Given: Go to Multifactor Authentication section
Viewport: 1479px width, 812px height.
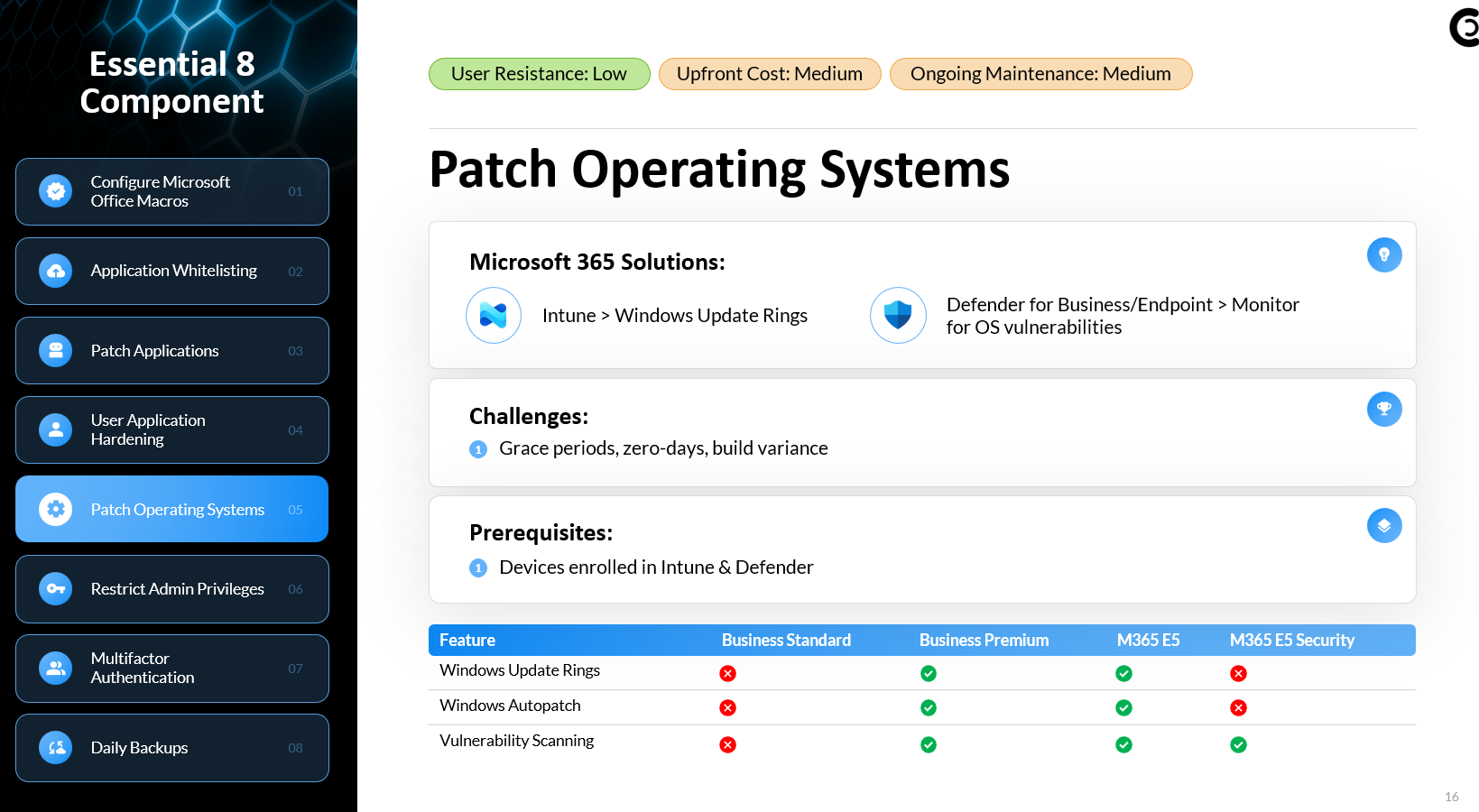Looking at the screenshot, I should [171, 669].
